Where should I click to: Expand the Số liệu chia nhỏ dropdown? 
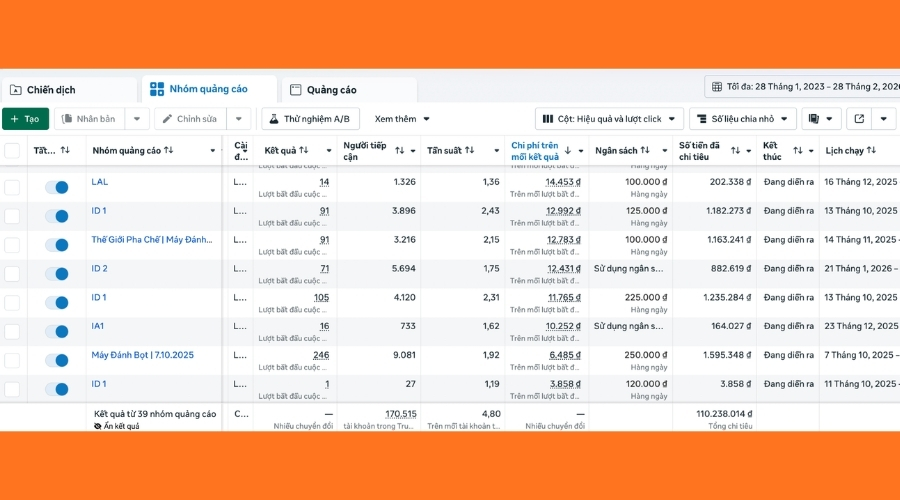pyautogui.click(x=743, y=119)
